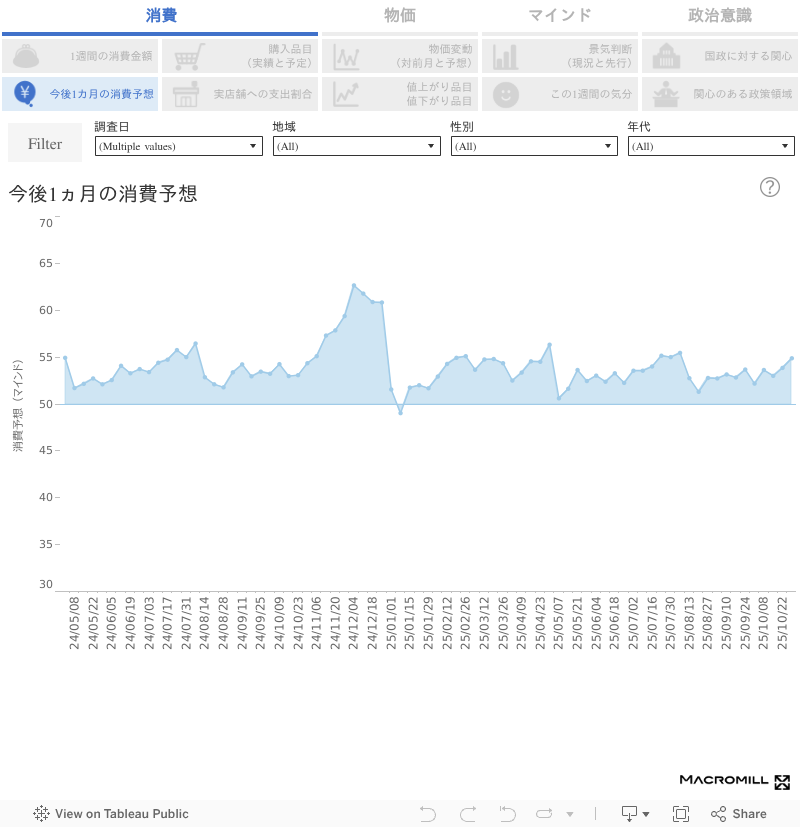Switch to the 物価 tab

pos(400,16)
